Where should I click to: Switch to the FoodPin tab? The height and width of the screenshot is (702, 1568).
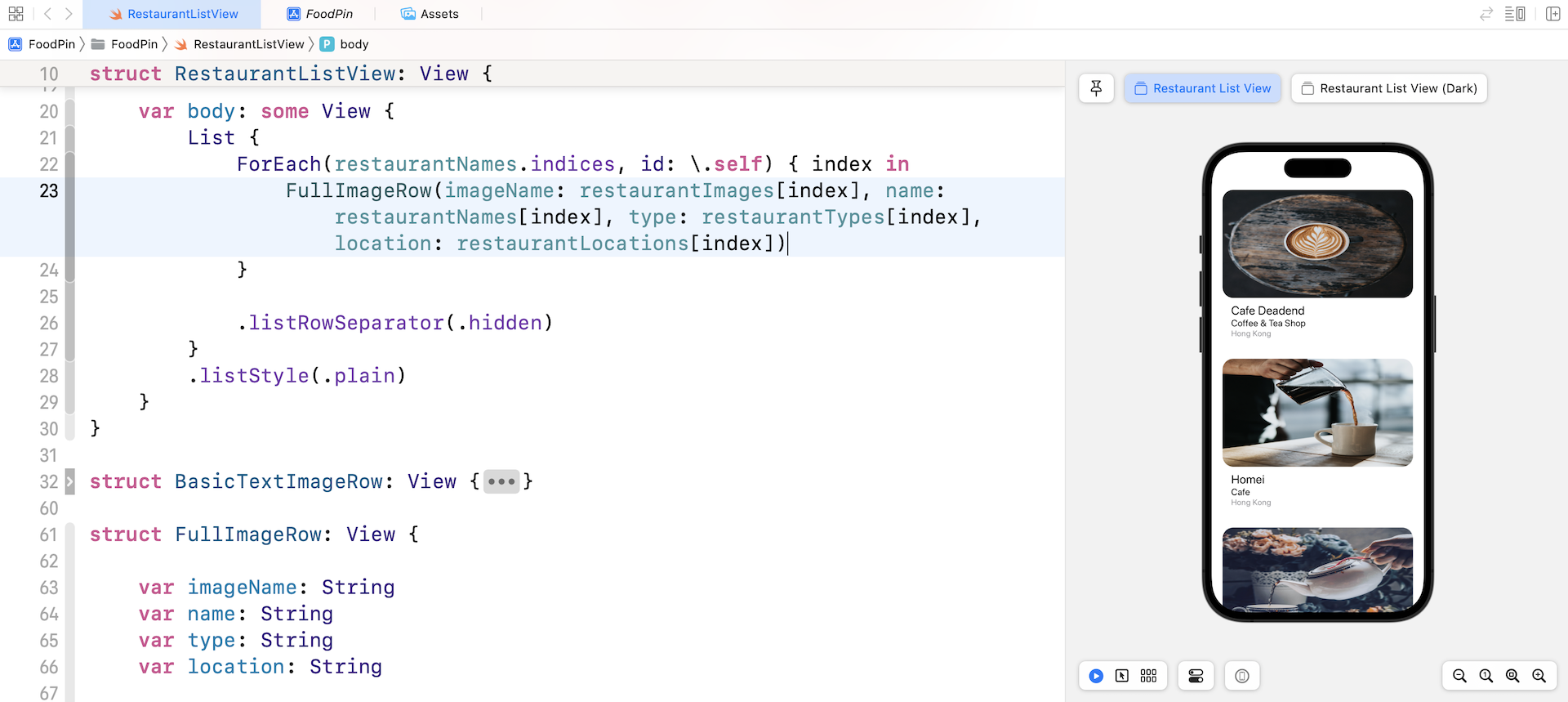320,14
